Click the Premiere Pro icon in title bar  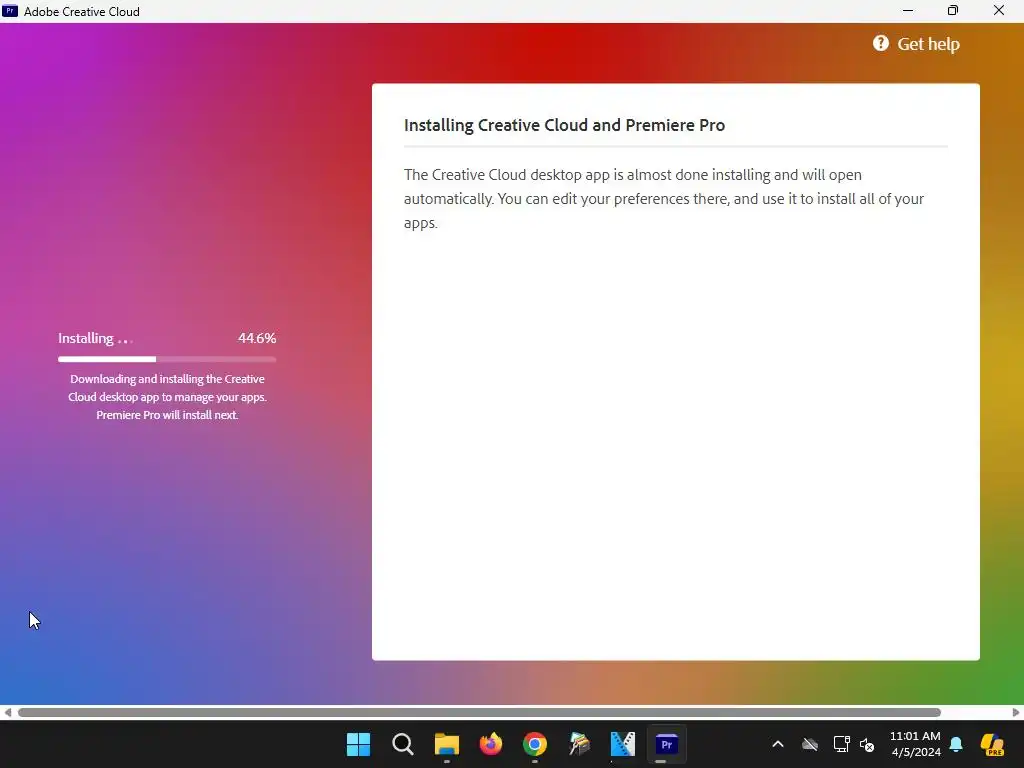pos(10,10)
